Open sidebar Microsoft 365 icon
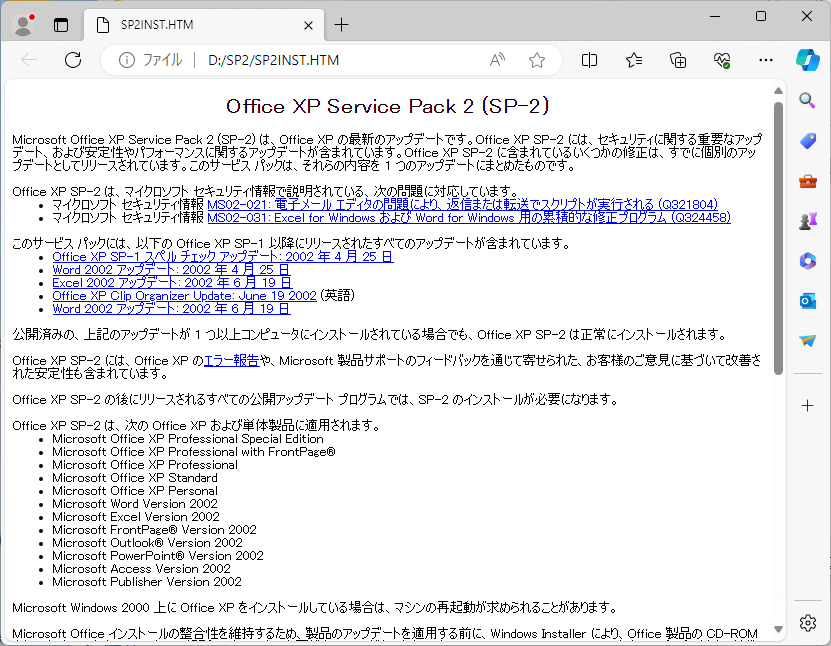The width and height of the screenshot is (831, 646). [808, 261]
